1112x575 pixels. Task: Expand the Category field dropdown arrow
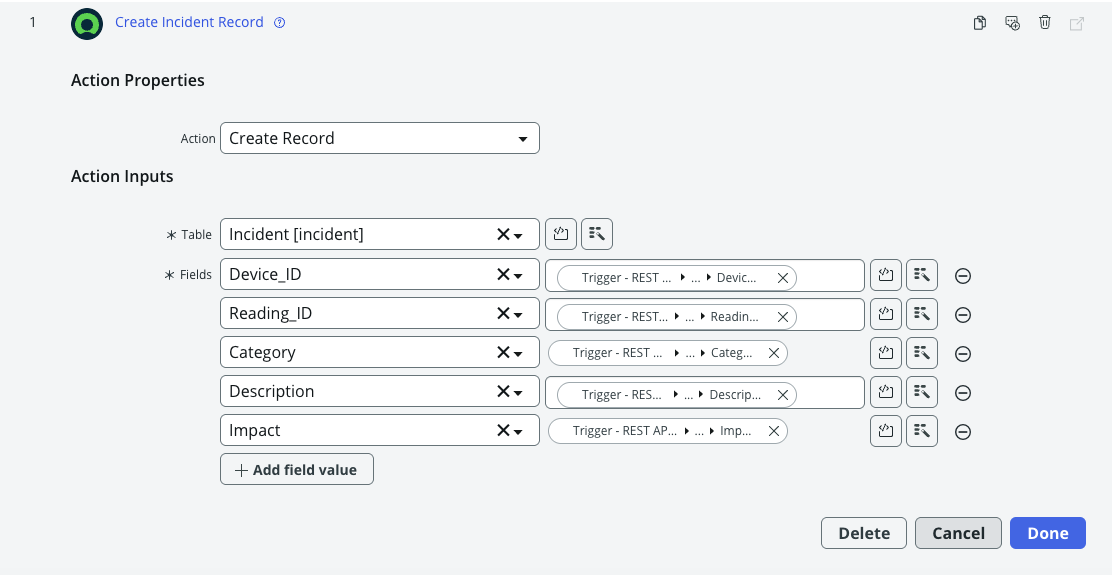coord(518,354)
